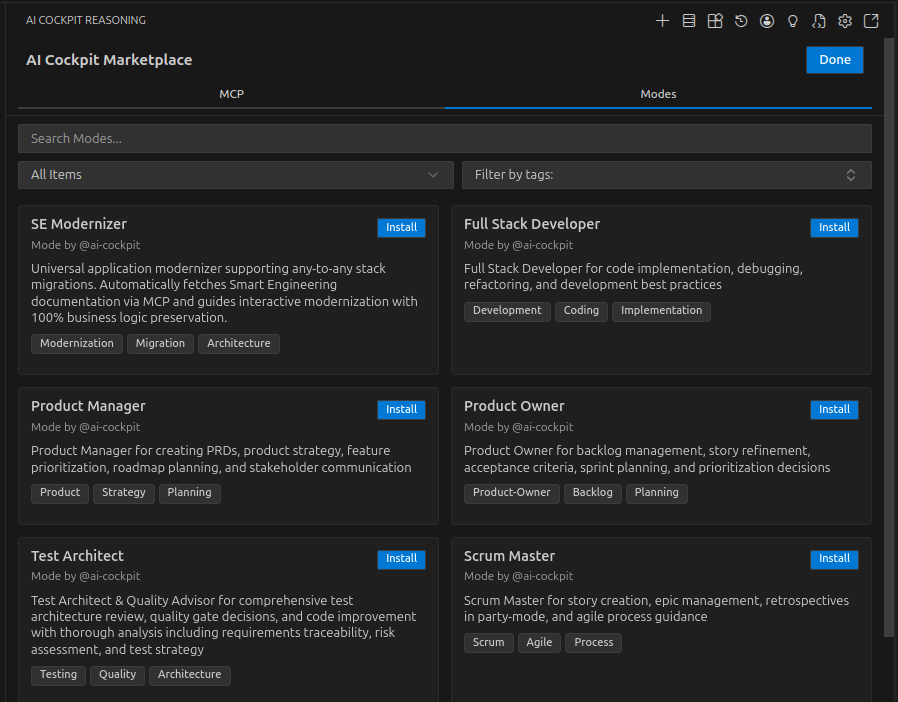
Task: Open the All Items dropdown
Action: pyautogui.click(x=235, y=174)
